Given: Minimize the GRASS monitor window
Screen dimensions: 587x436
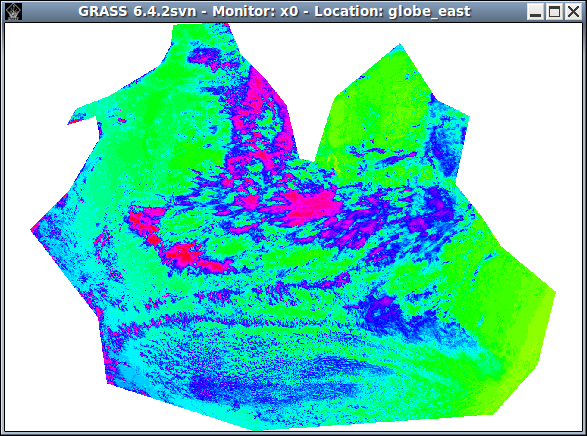Looking at the screenshot, I should click(x=536, y=12).
